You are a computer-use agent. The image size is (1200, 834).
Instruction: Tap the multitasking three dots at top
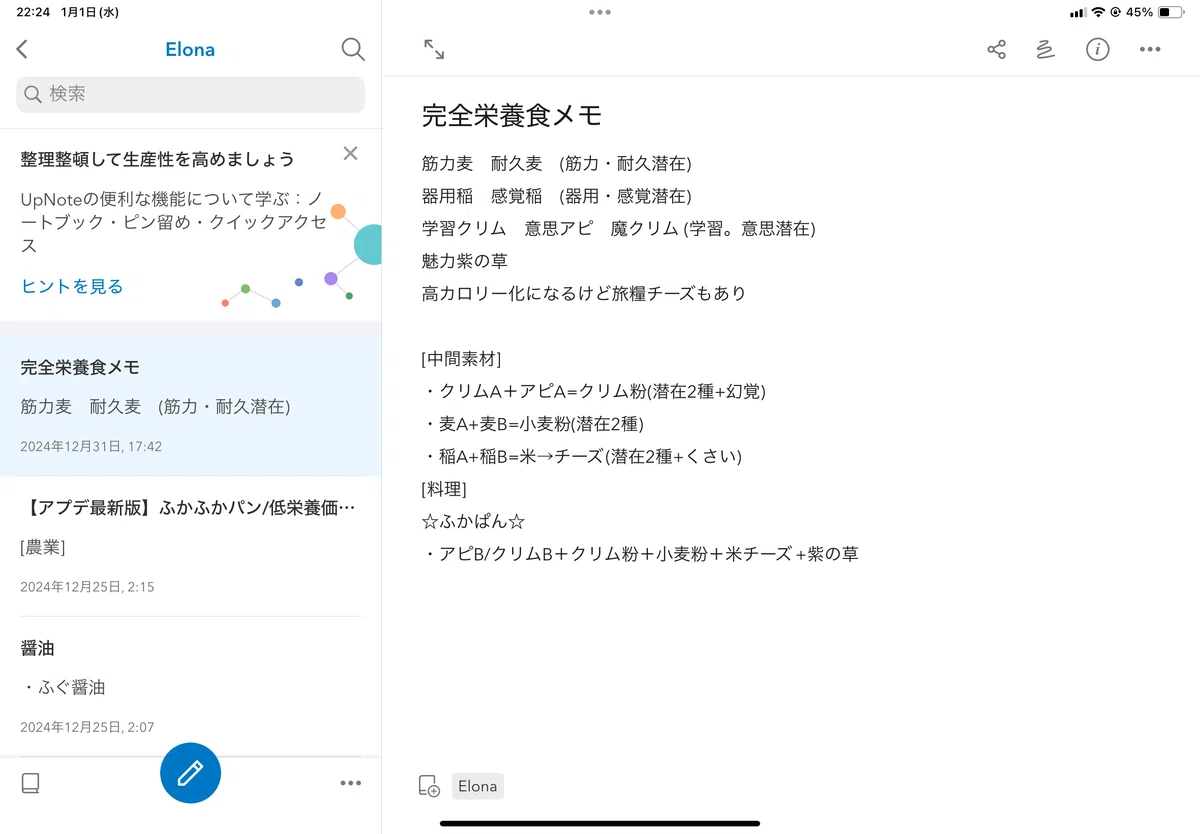(x=600, y=12)
